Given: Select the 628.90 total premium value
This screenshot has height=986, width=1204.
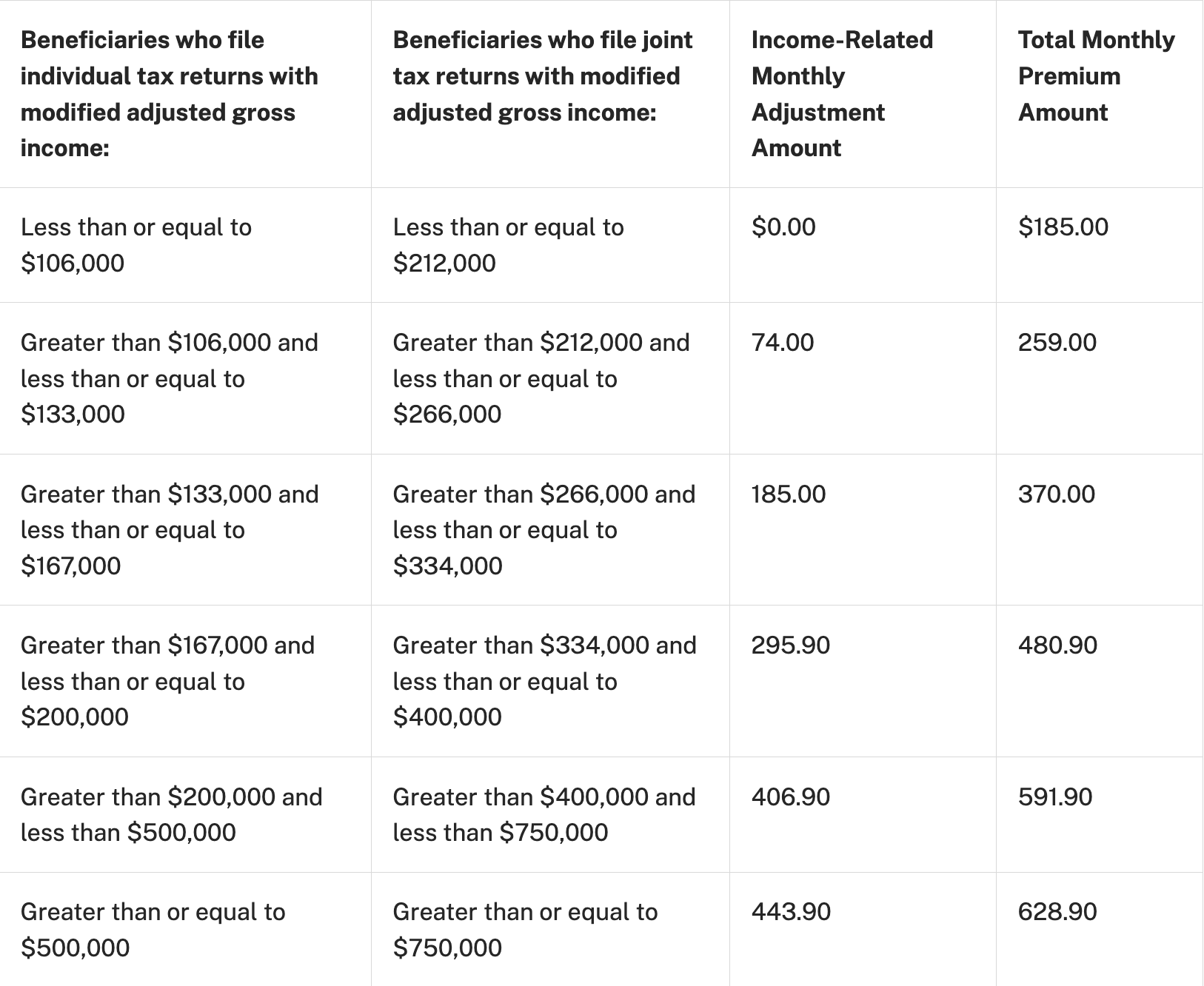Looking at the screenshot, I should (1057, 911).
